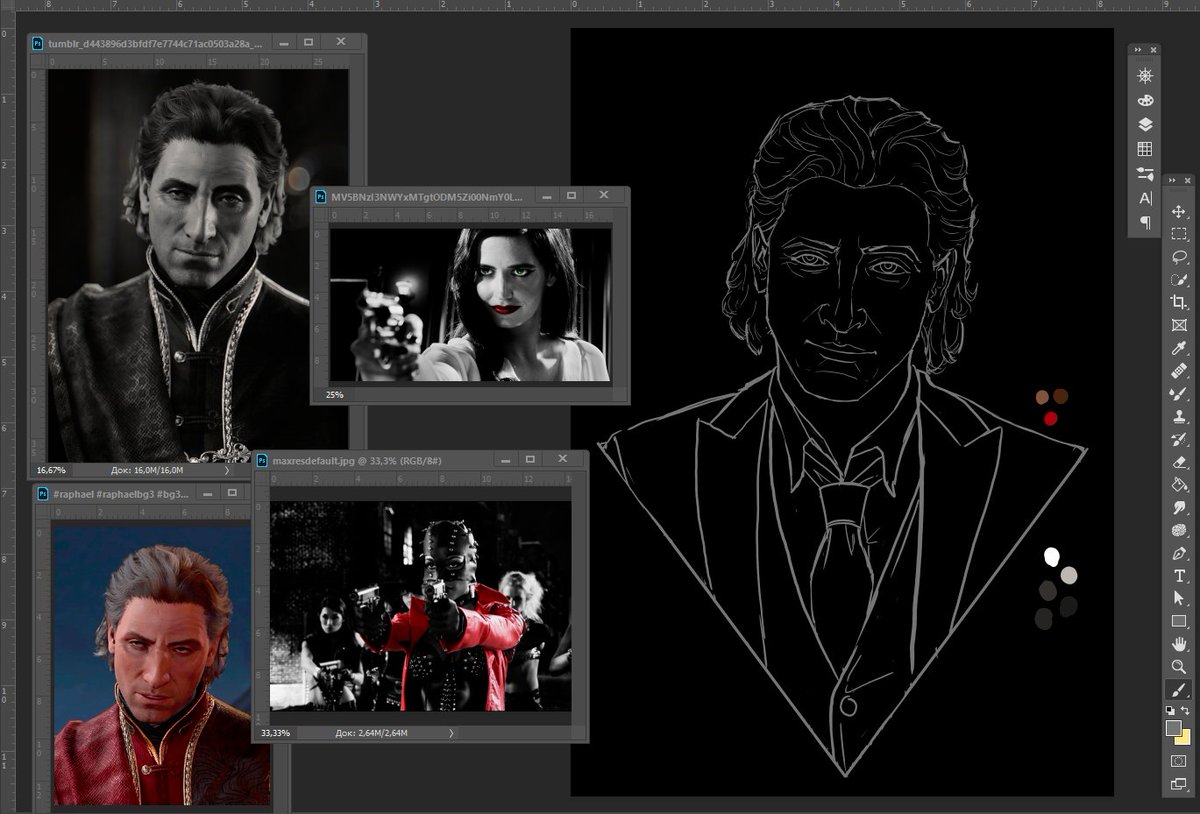Close the collapsed panel icon dock

point(1153,50)
